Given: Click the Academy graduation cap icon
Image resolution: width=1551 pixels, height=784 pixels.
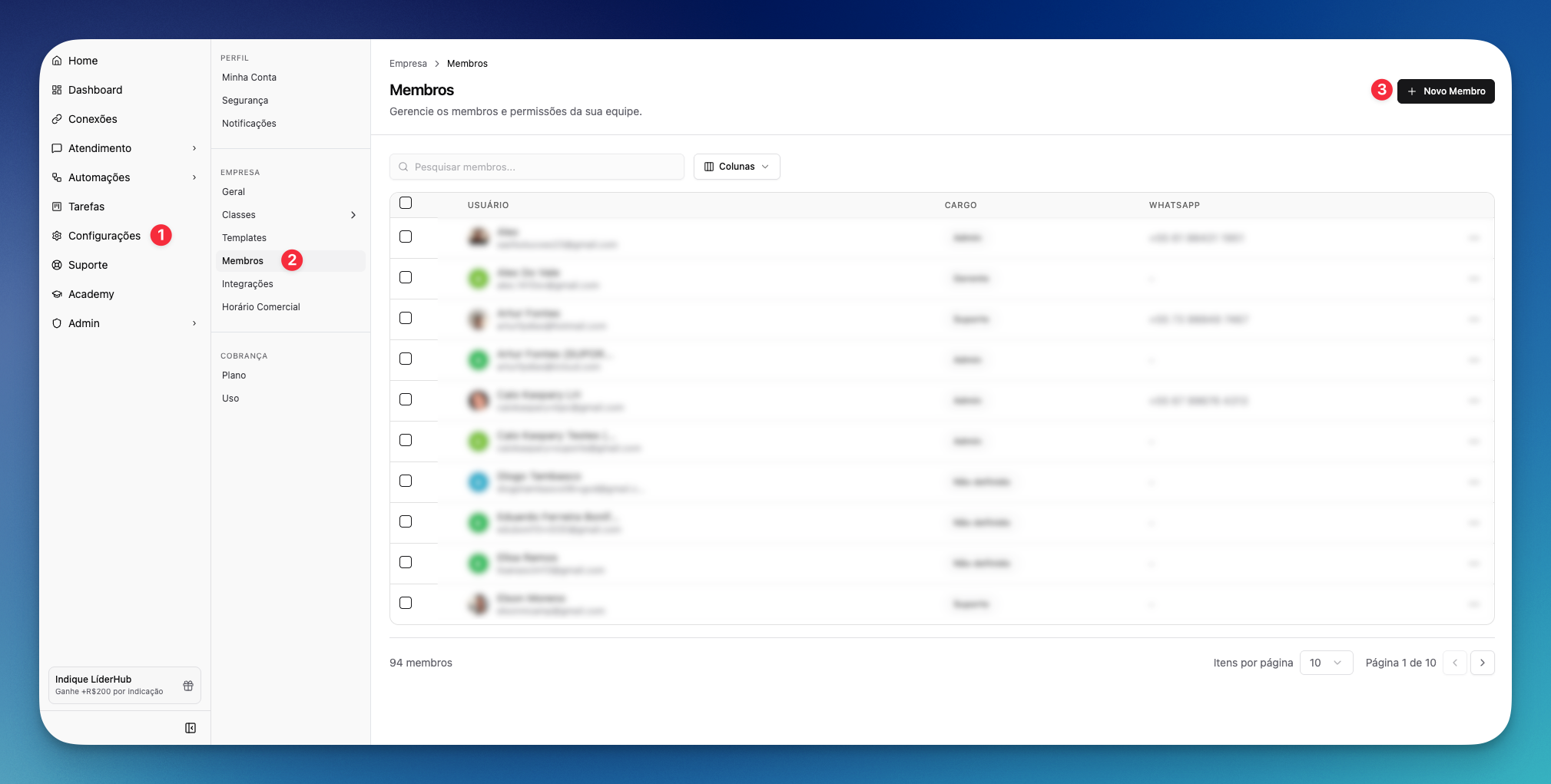Looking at the screenshot, I should [57, 294].
